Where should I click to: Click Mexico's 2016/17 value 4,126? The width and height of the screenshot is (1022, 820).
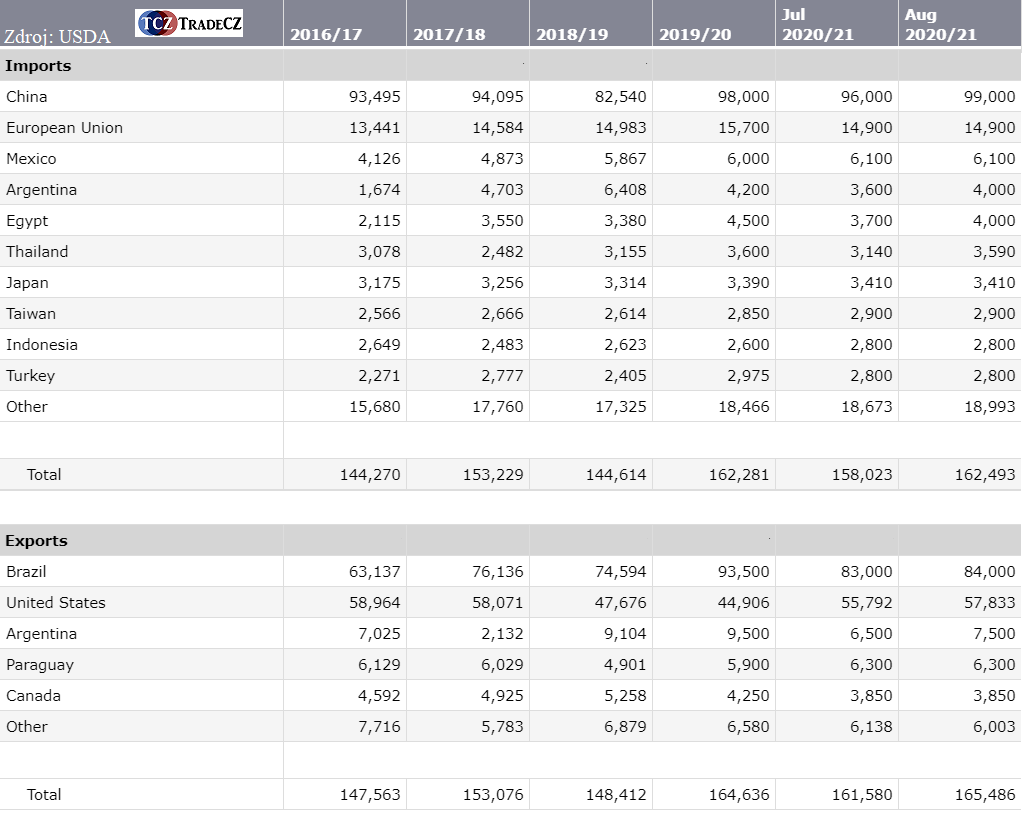(379, 159)
